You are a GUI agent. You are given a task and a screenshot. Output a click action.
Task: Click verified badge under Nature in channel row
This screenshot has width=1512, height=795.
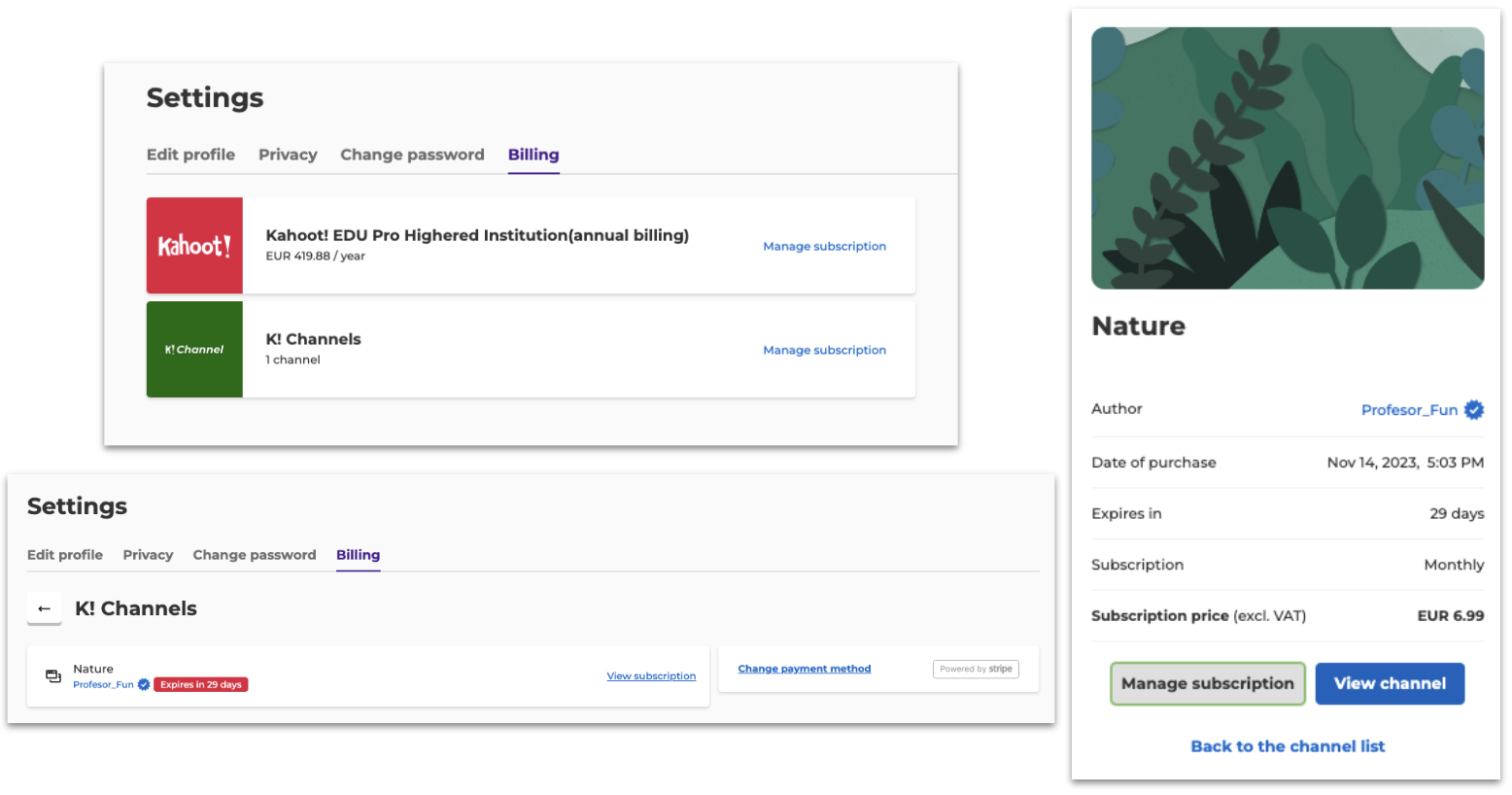[144, 685]
